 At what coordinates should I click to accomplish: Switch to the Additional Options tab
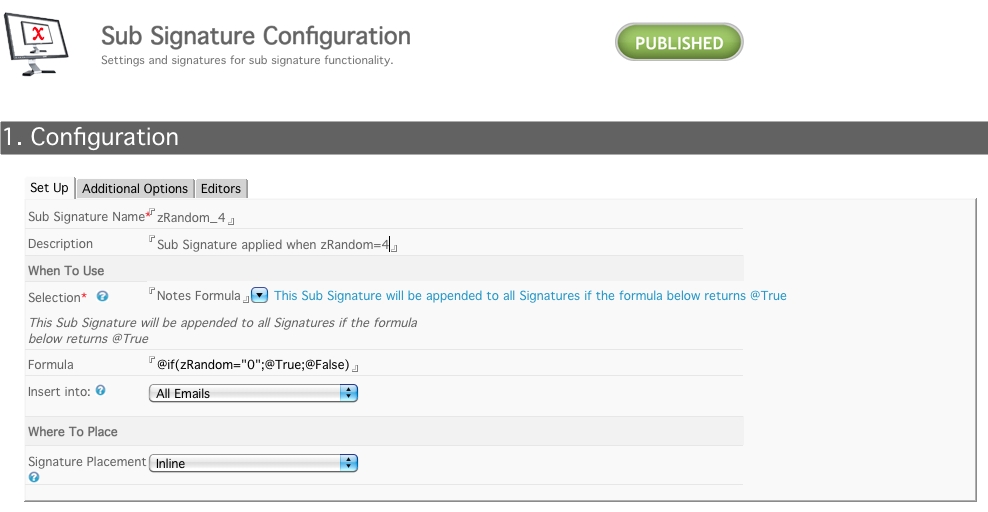tap(135, 188)
